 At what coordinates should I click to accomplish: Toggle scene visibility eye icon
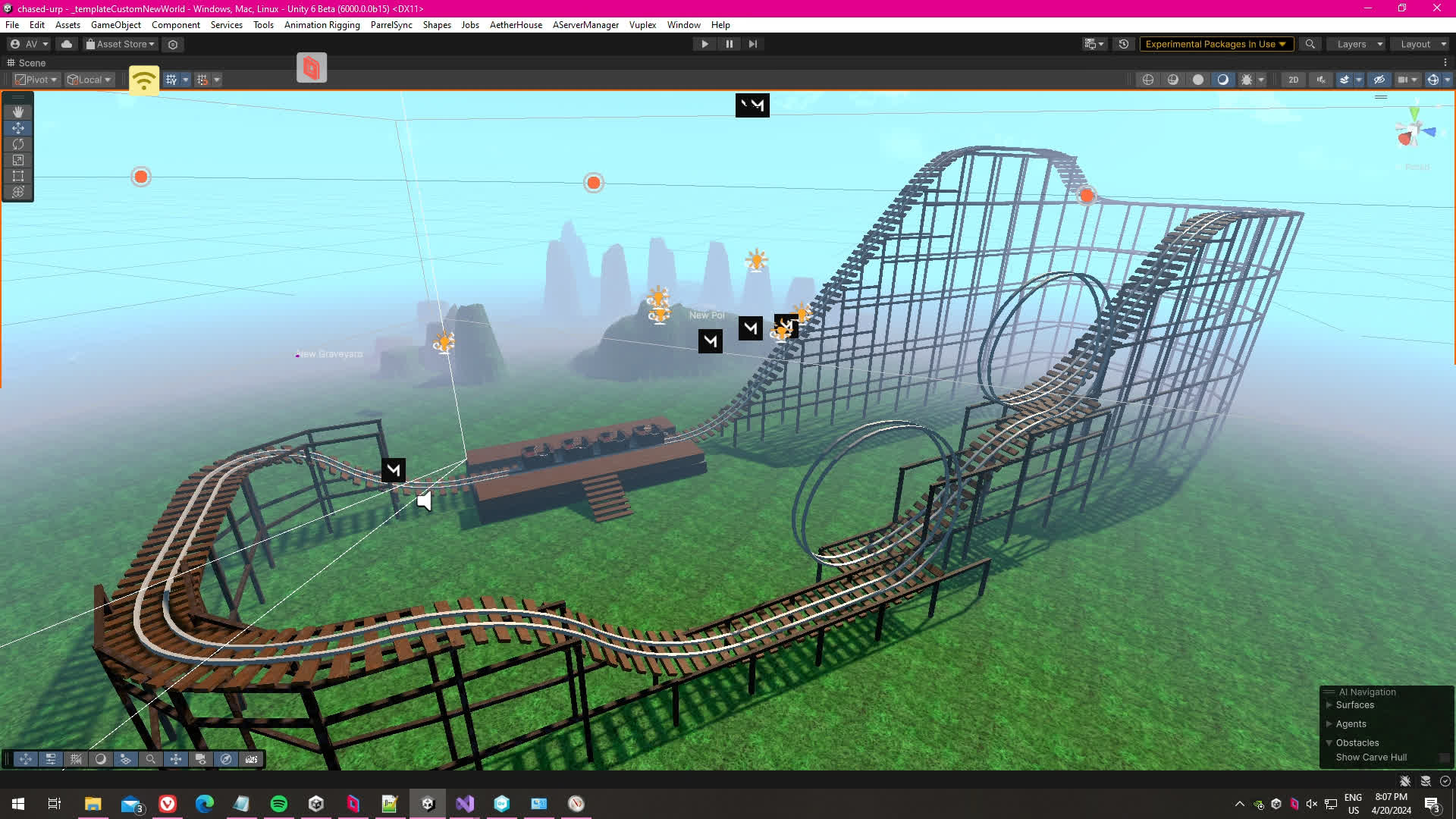tap(1379, 80)
